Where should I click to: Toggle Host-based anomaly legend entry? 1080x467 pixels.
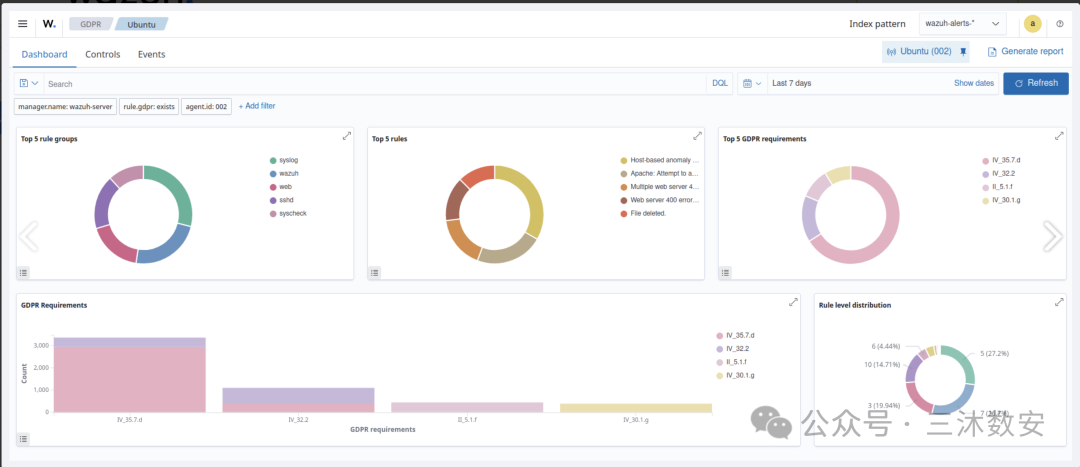661,160
